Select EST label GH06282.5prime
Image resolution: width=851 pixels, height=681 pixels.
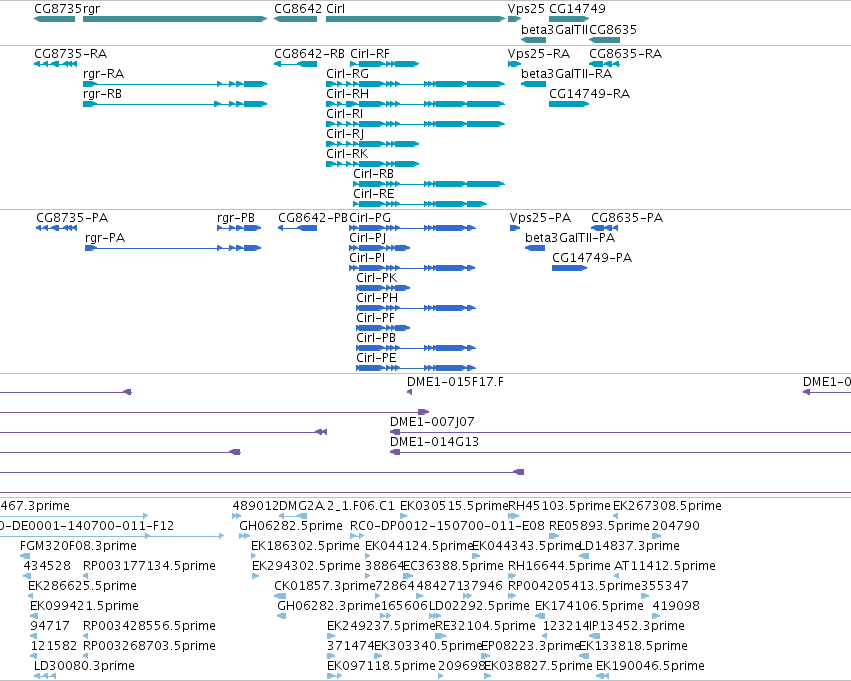click(x=291, y=526)
